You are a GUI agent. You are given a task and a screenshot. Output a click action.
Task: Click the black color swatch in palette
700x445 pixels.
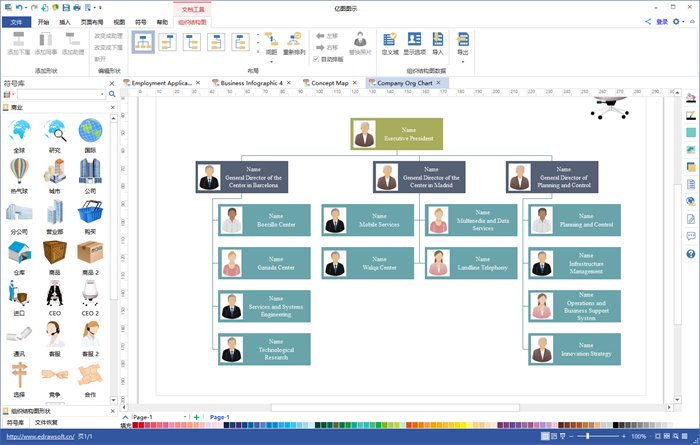pyautogui.click(x=616, y=425)
